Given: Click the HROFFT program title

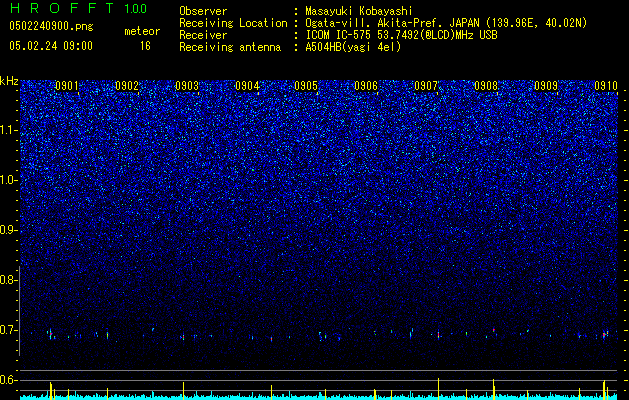Looking at the screenshot, I should tap(63, 8).
